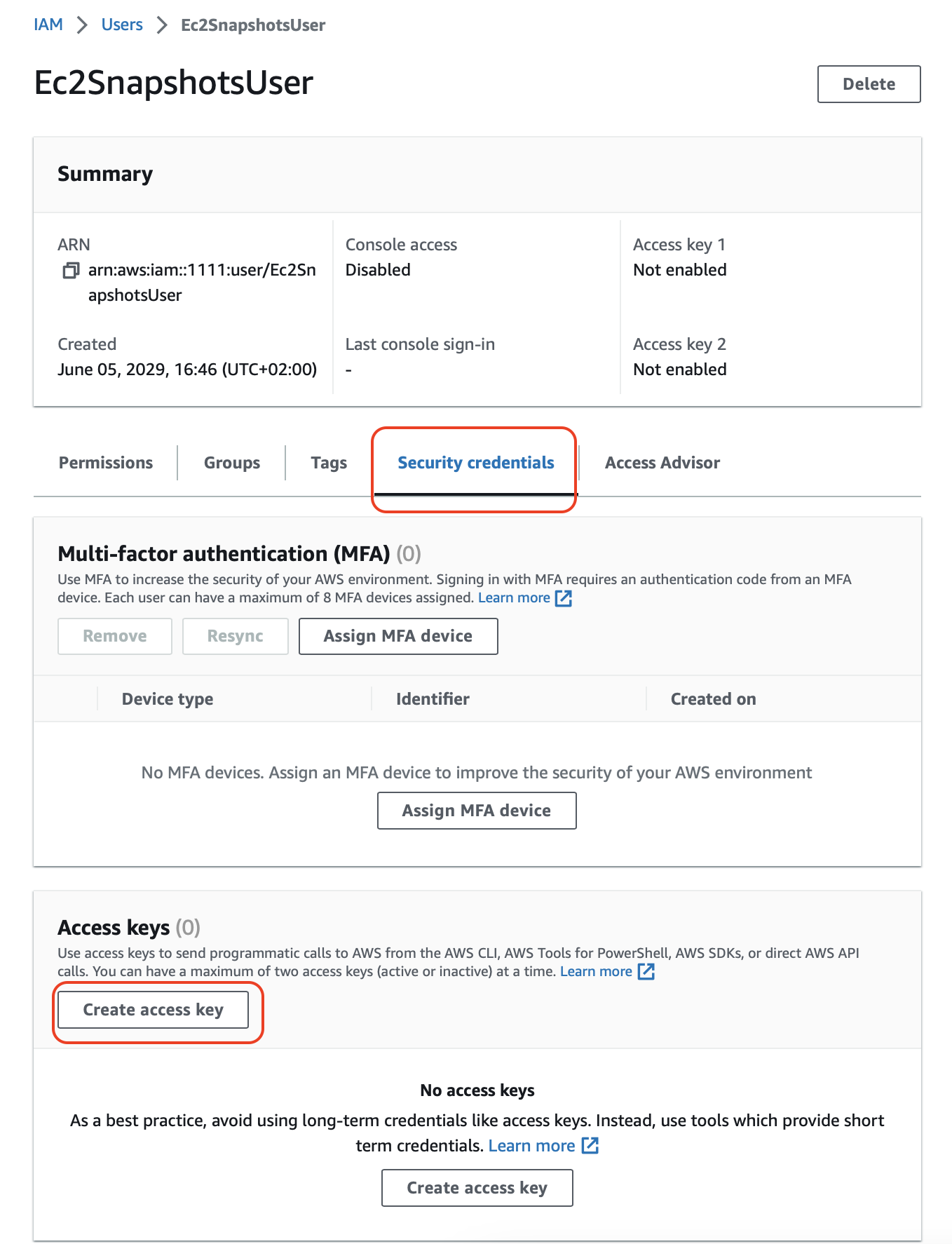Create an access key
The image size is (952, 1244).
pos(153,1010)
